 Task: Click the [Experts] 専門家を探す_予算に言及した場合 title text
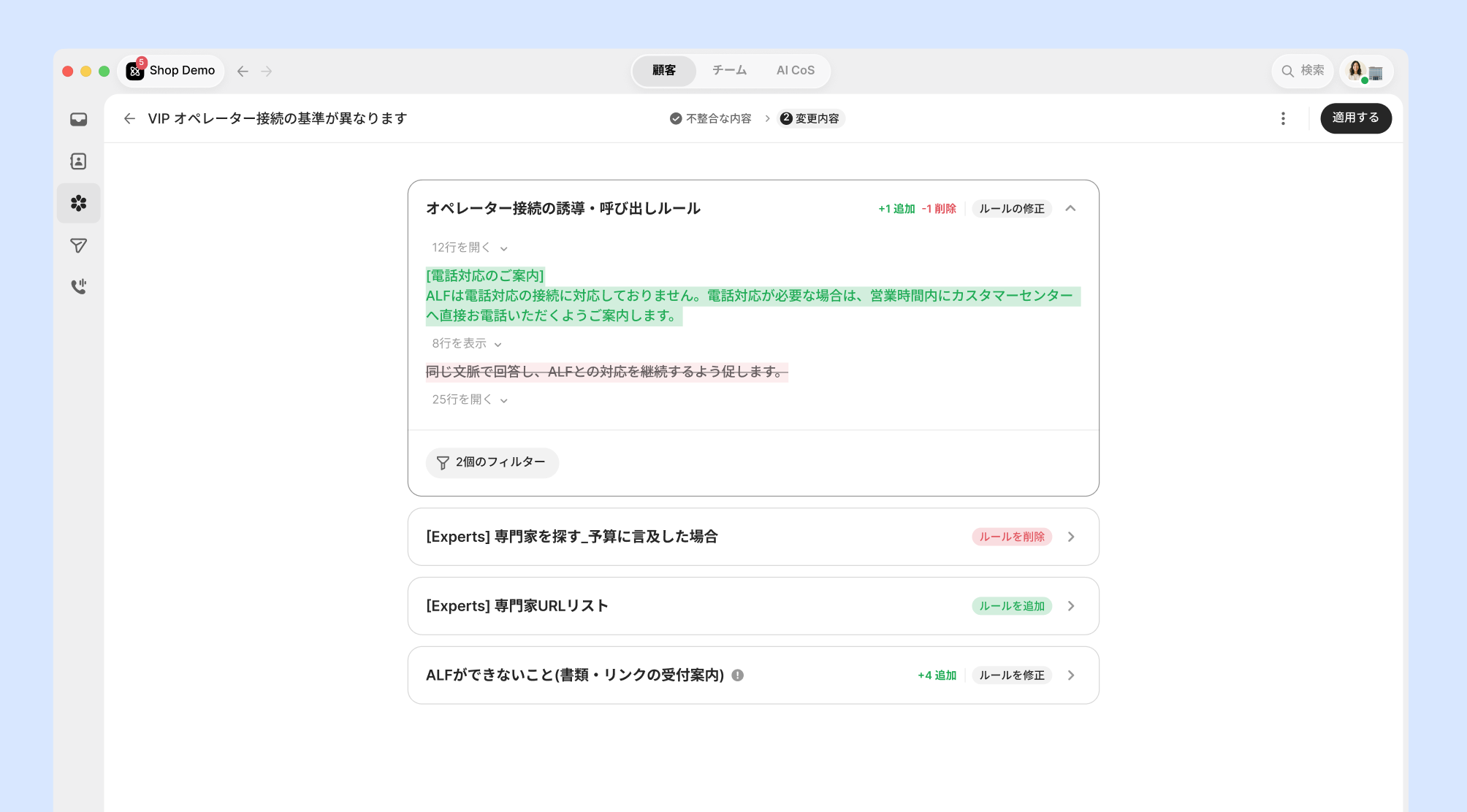pyautogui.click(x=571, y=537)
